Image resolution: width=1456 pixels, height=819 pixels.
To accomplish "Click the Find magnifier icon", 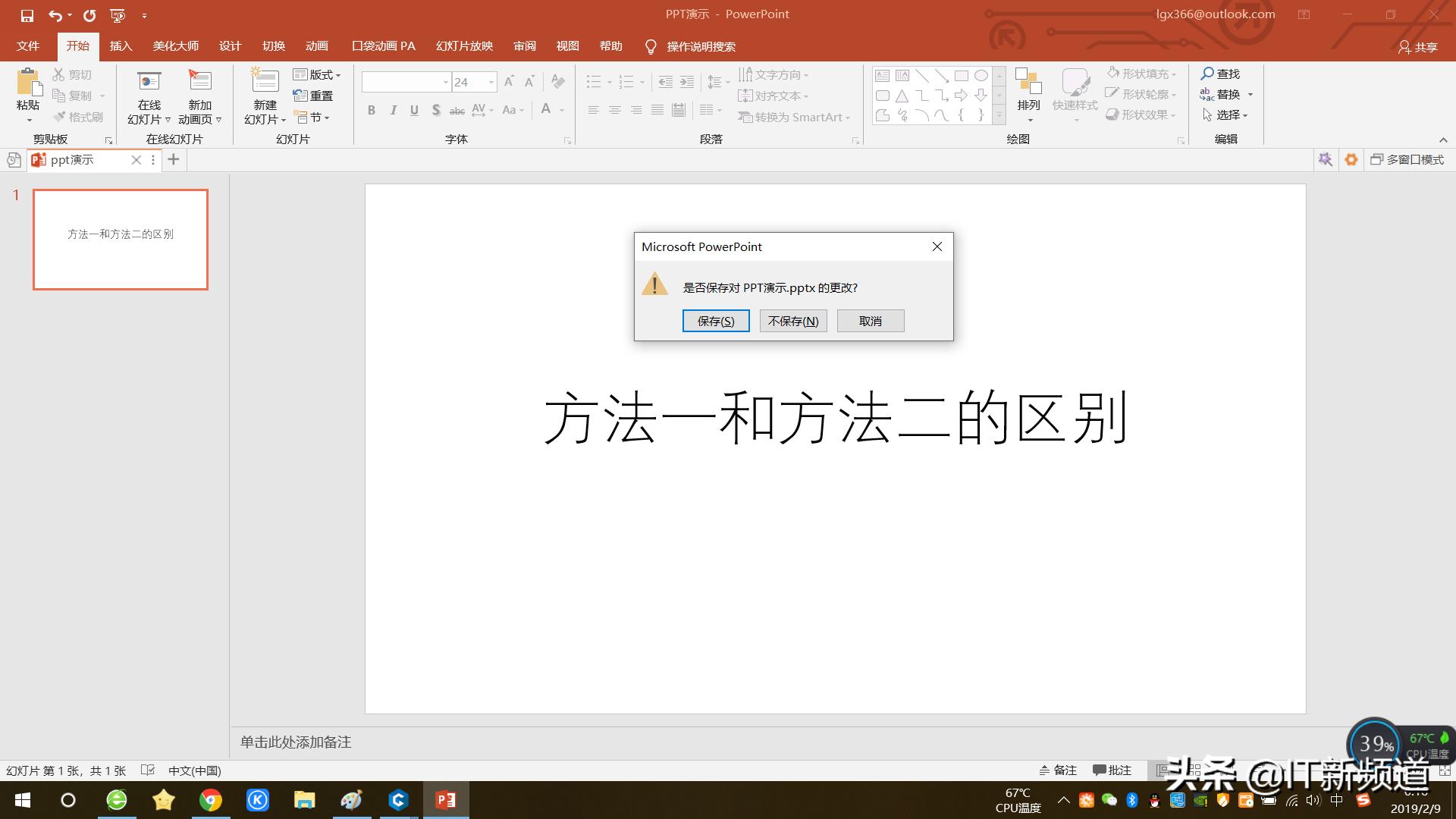I will [x=1207, y=74].
